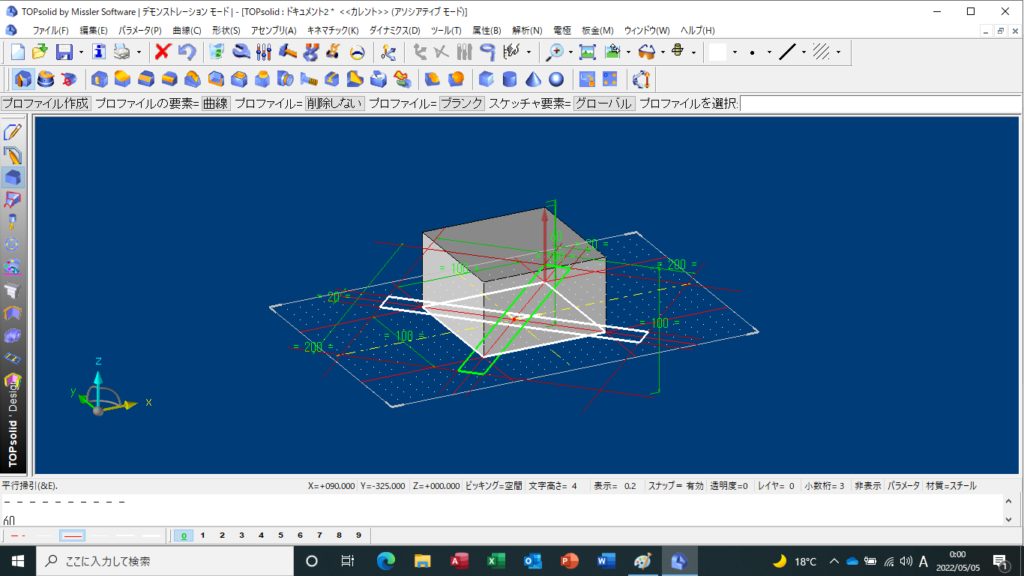This screenshot has height=576, width=1024.
Task: Open the ヘルプ(H) menu
Action: 697,31
